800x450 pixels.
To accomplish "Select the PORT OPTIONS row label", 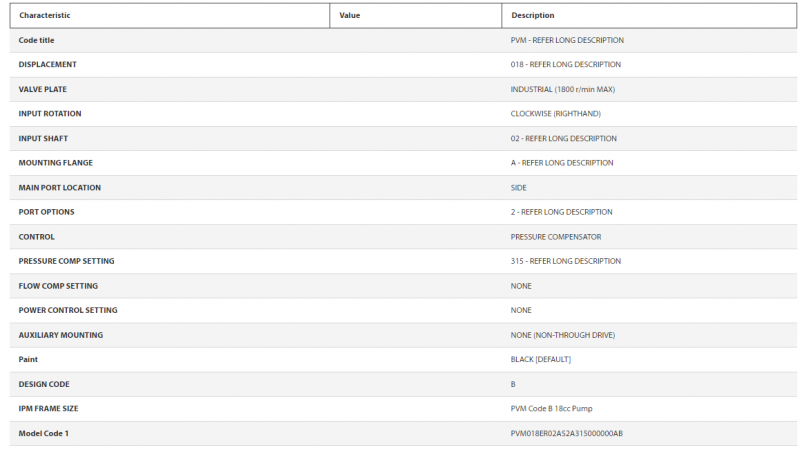I will tap(46, 212).
